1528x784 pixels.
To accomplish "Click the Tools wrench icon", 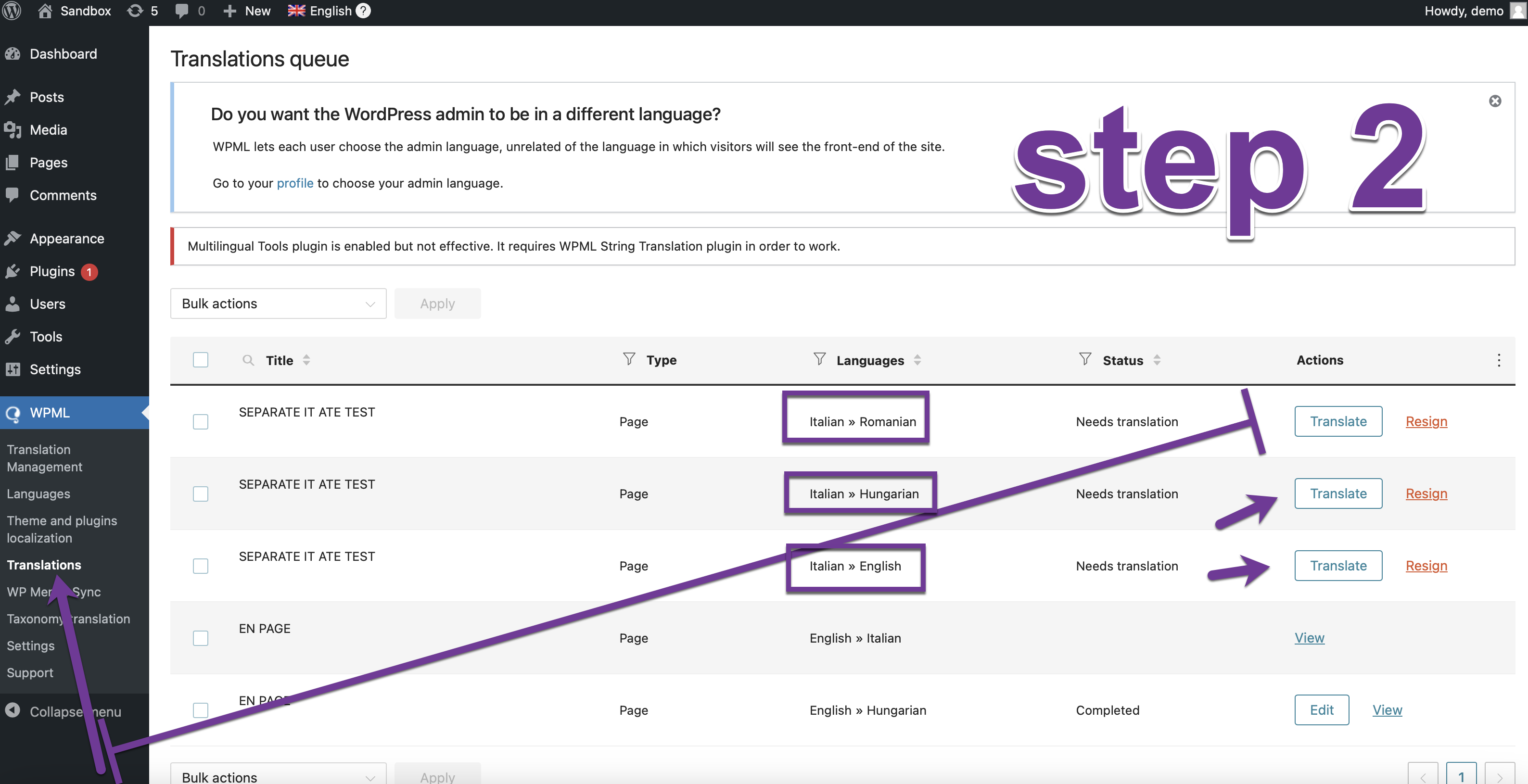I will point(13,336).
